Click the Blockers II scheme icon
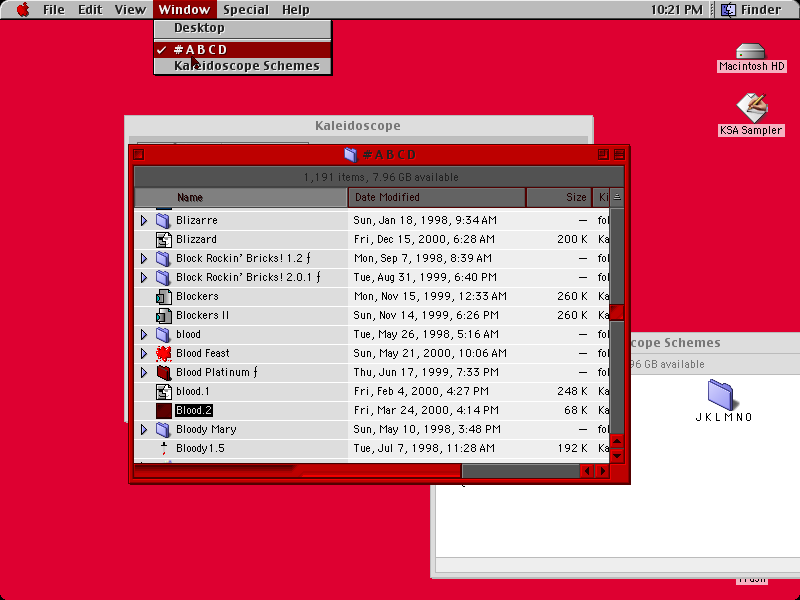The image size is (800, 600). point(163,315)
